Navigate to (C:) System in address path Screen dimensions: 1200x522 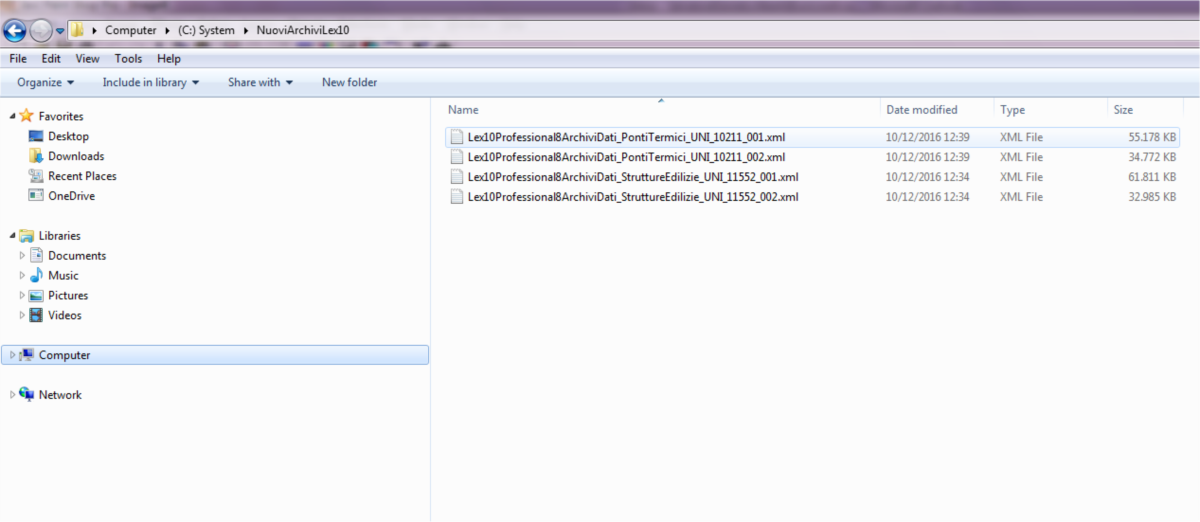(206, 30)
